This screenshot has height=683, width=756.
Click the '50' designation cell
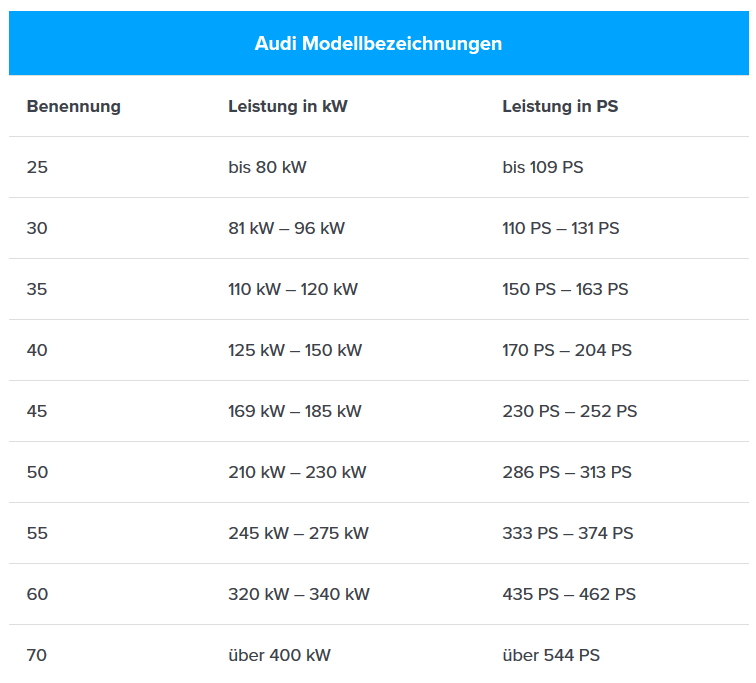(x=38, y=472)
